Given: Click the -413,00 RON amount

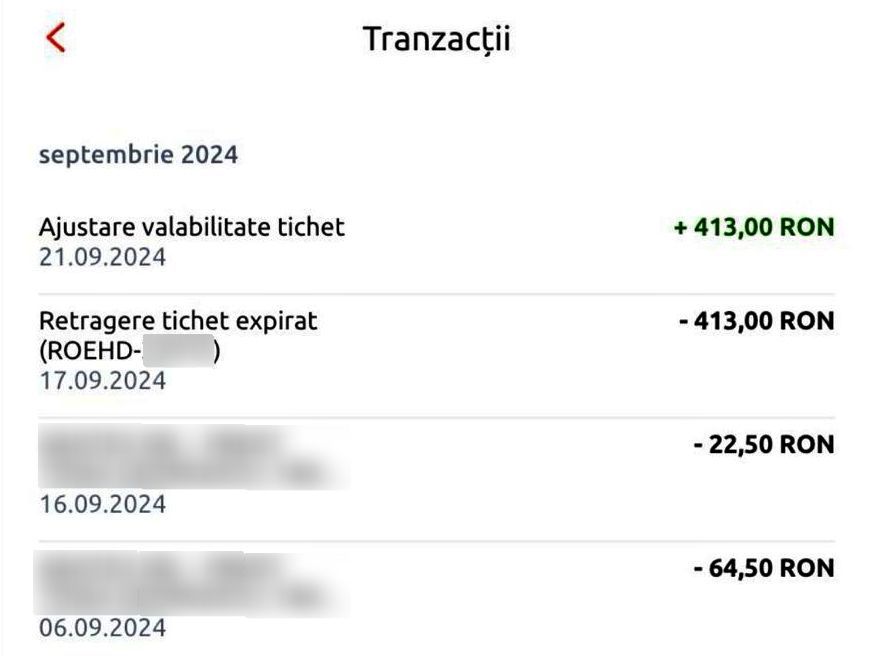Looking at the screenshot, I should coord(755,321).
